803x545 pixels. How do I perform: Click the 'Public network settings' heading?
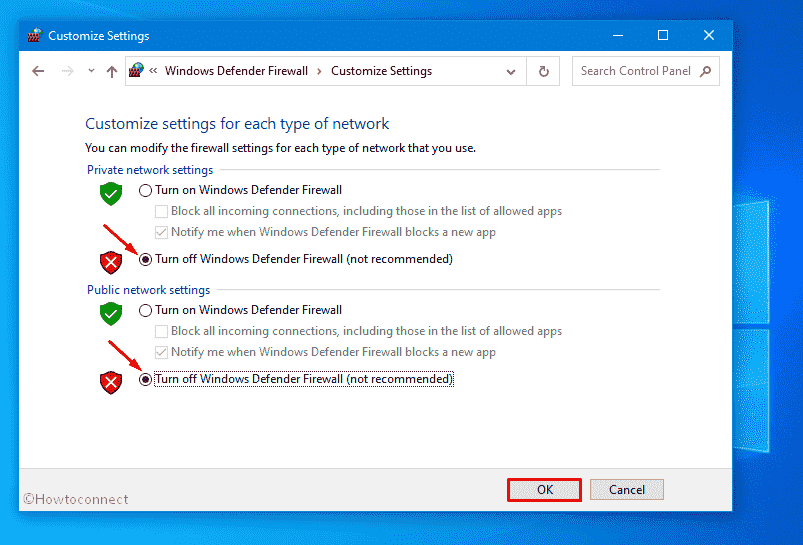[149, 290]
